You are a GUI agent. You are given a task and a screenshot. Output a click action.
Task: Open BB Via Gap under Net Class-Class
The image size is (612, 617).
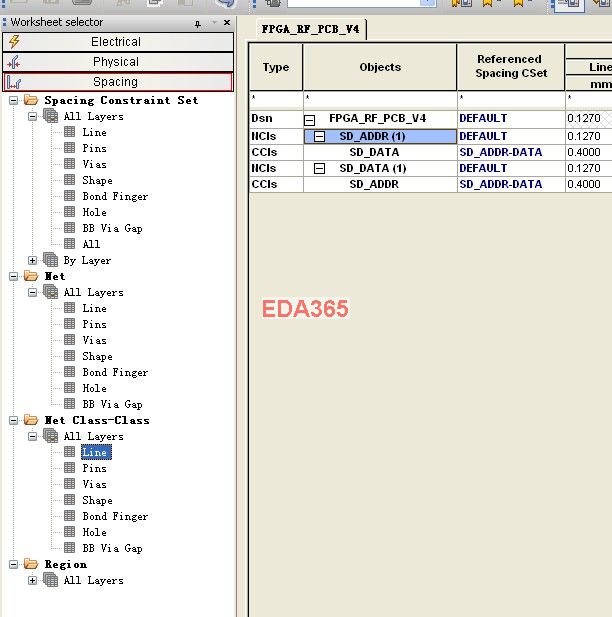[x=112, y=549]
